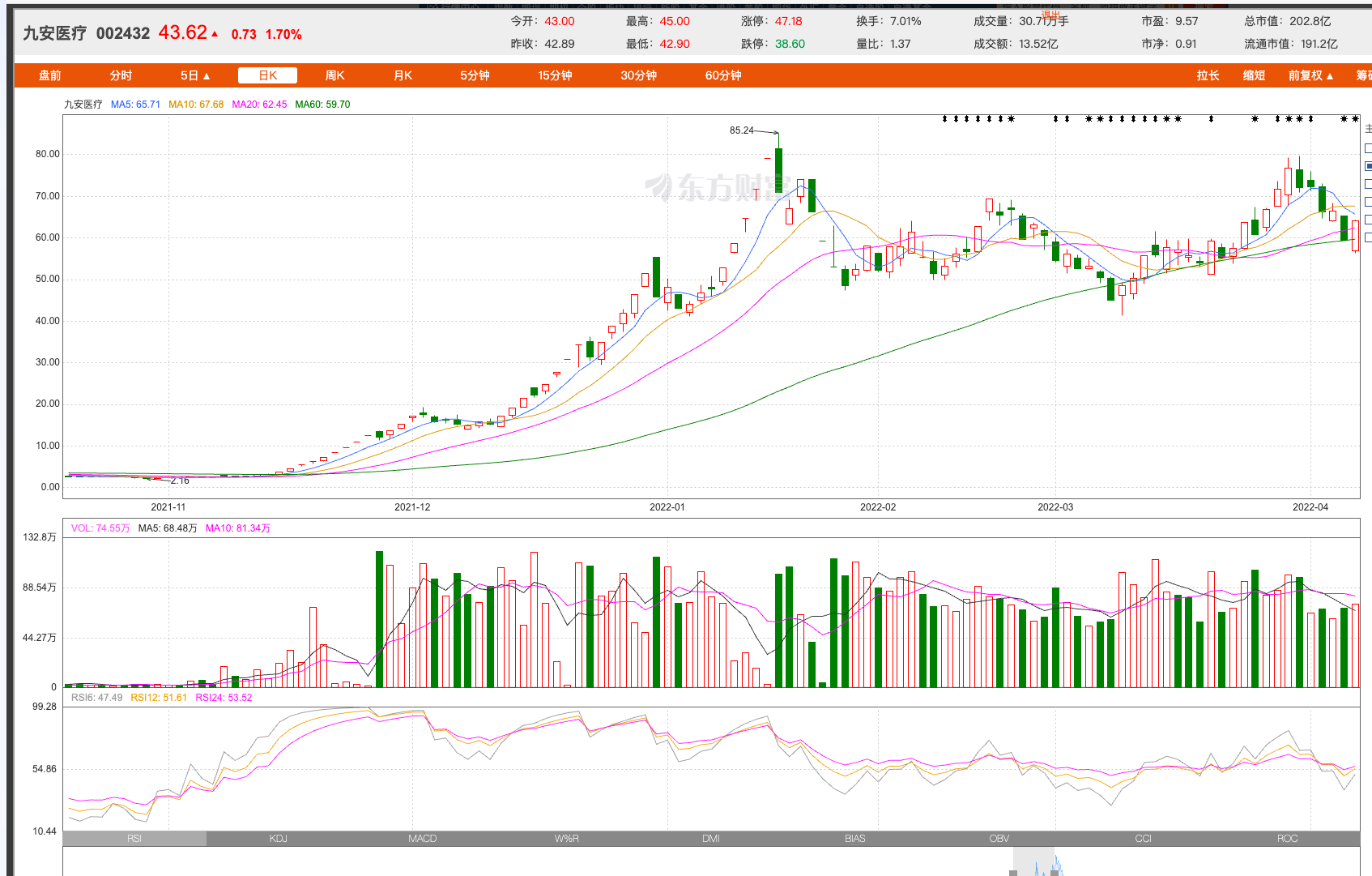Click the 'MA10: 81.34万' volume legend

(x=238, y=528)
